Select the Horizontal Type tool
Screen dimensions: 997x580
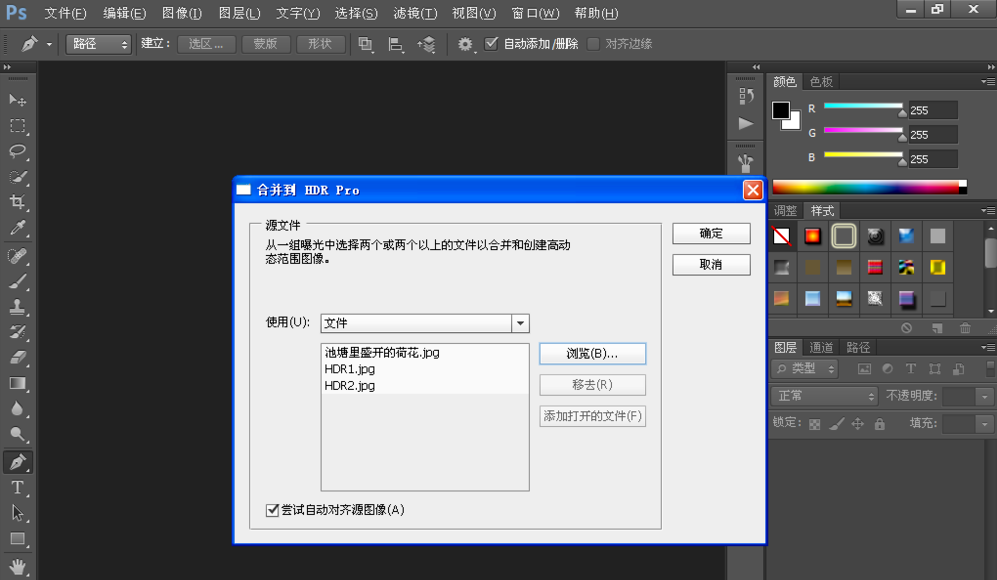click(17, 487)
